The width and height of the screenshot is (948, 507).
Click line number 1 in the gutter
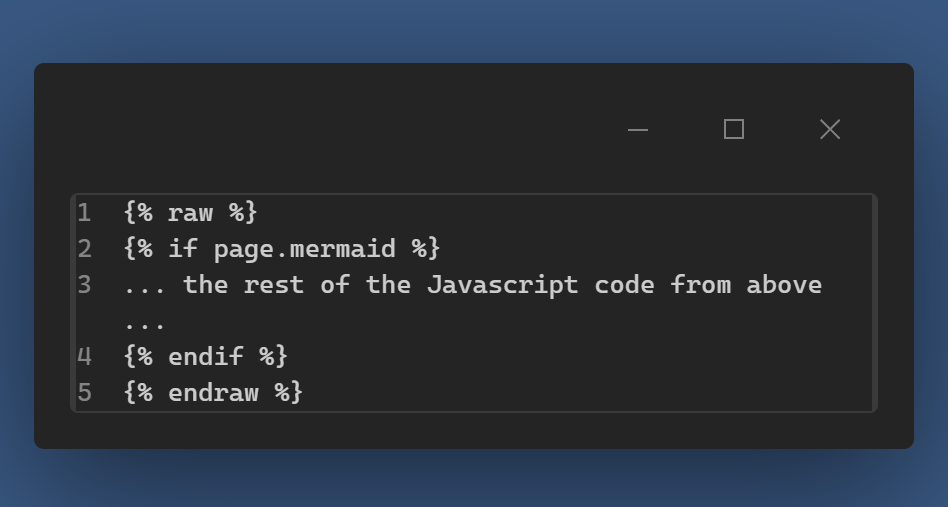84,213
